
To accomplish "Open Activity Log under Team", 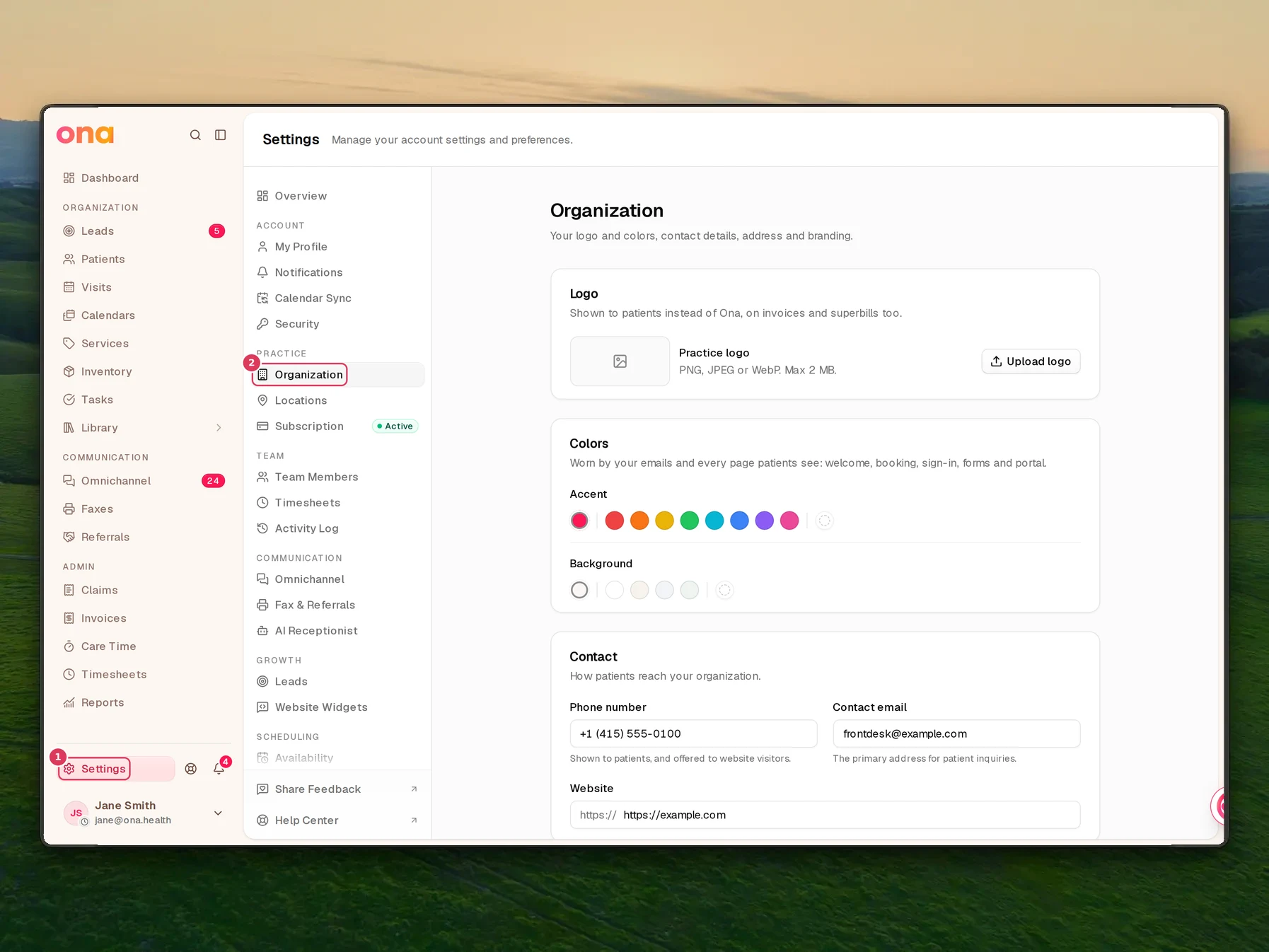I will click(338, 528).
